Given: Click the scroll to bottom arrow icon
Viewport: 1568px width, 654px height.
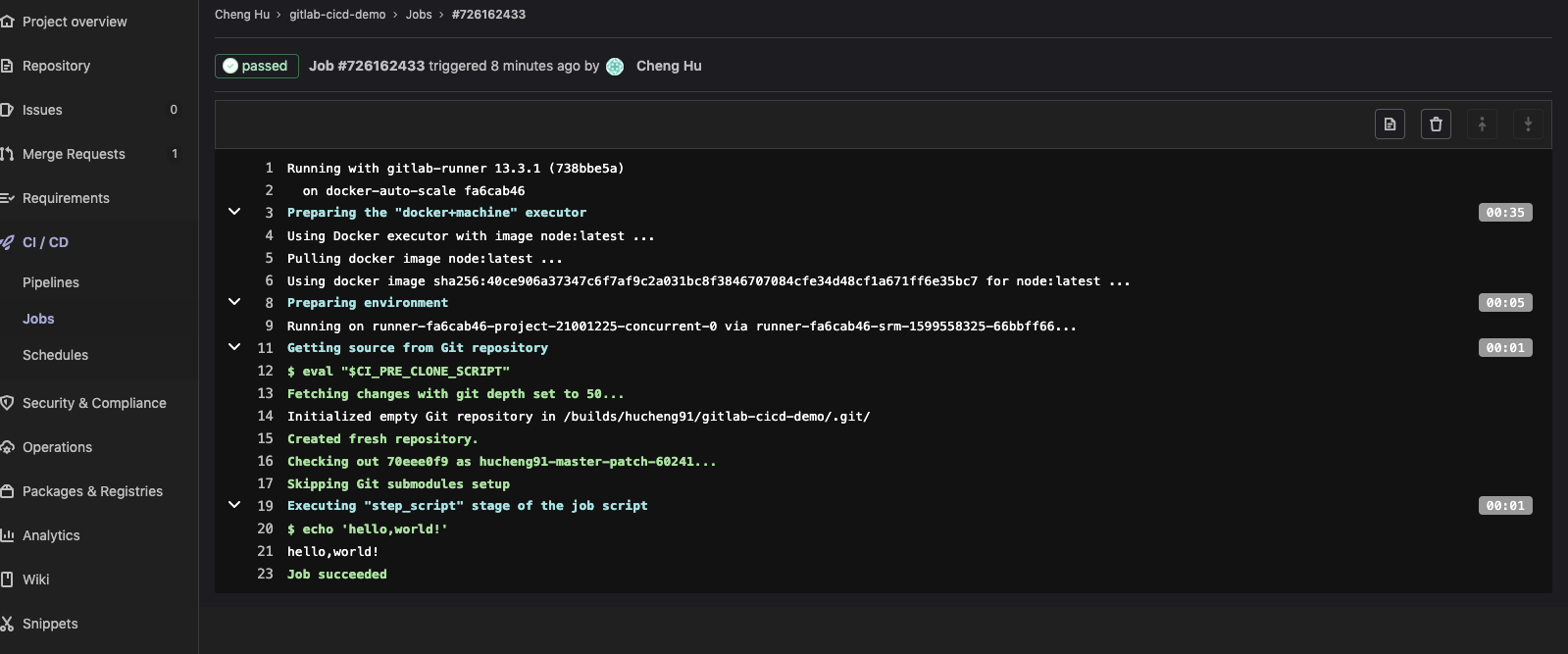Looking at the screenshot, I should (1528, 124).
